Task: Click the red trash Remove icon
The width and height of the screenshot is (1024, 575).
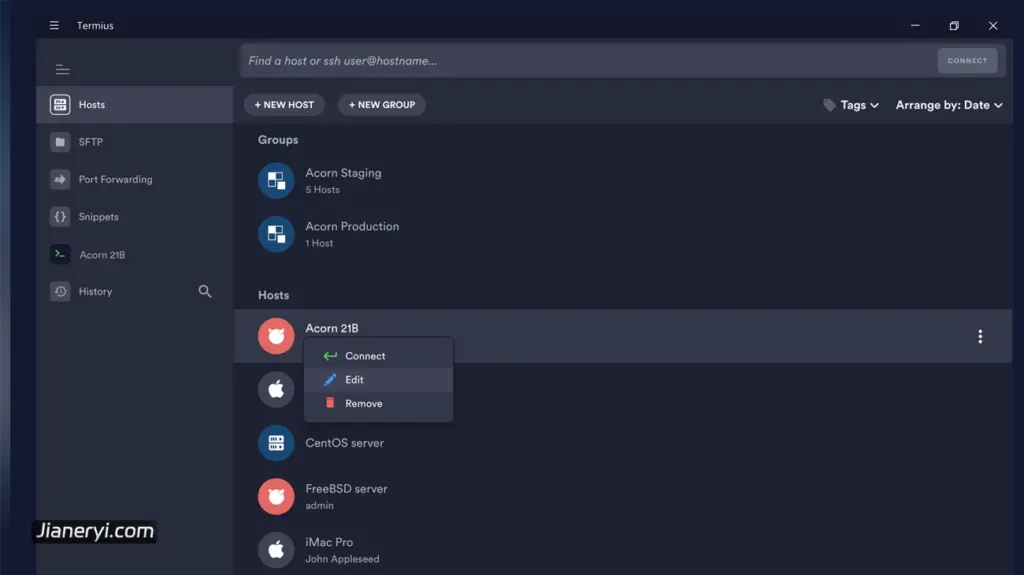Action: [x=330, y=403]
